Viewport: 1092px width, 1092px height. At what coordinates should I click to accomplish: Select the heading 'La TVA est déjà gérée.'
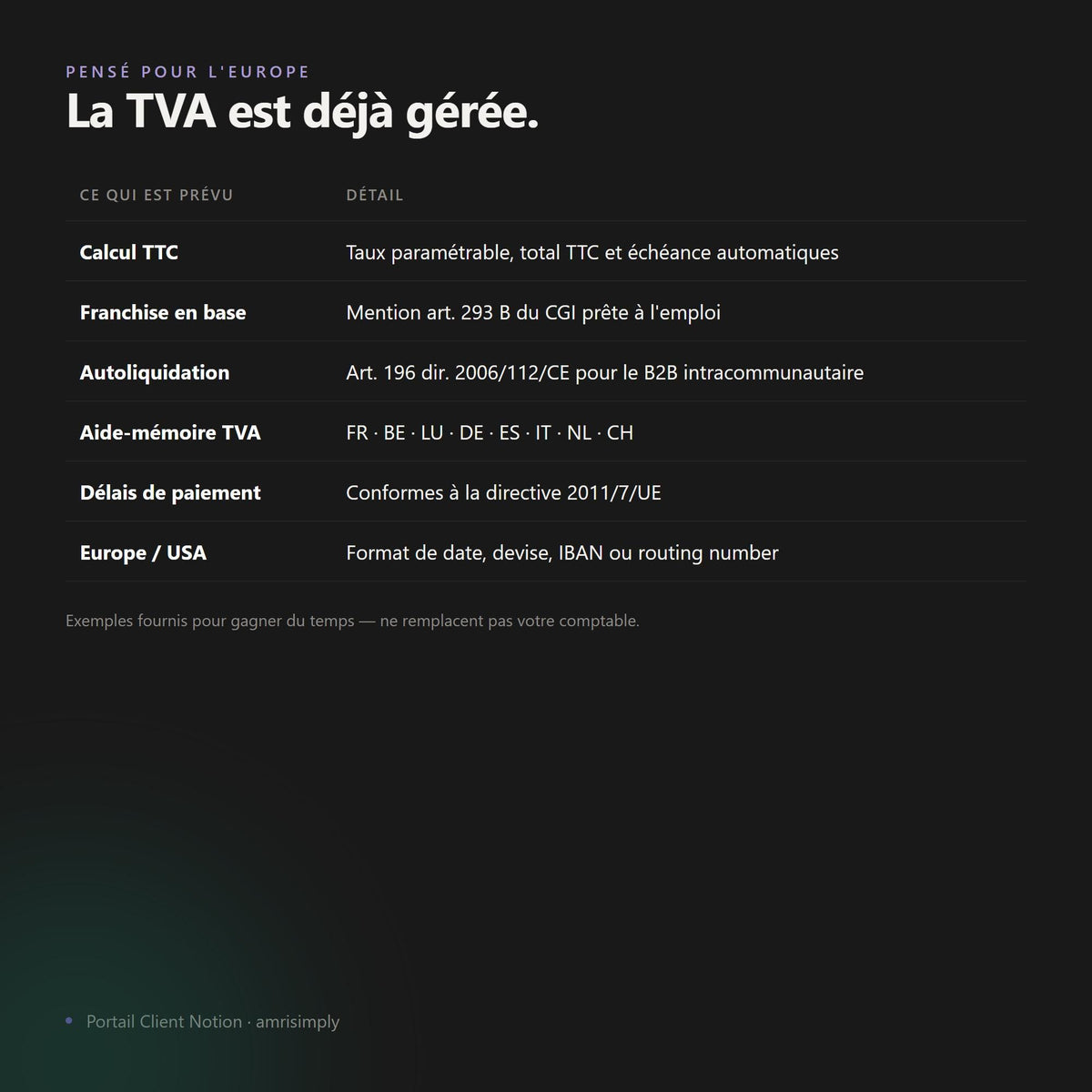click(302, 113)
